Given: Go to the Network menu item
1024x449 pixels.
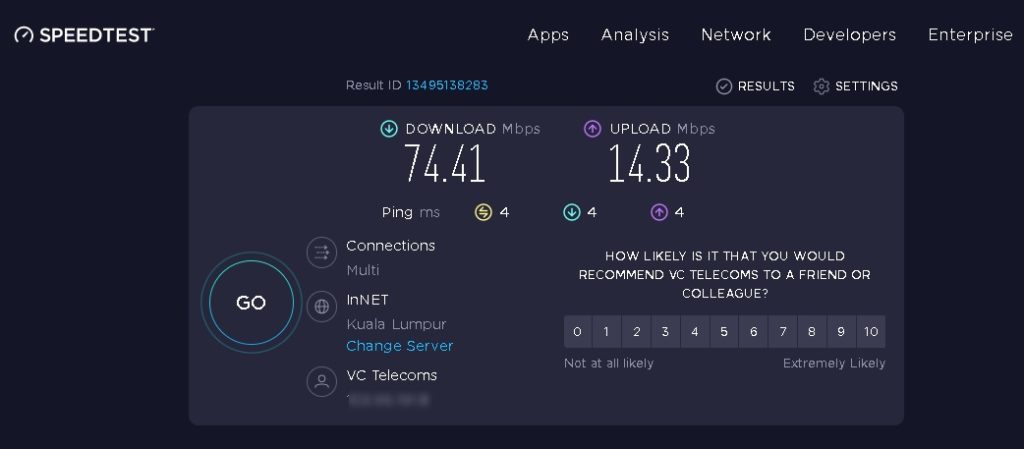Looking at the screenshot, I should click(736, 35).
